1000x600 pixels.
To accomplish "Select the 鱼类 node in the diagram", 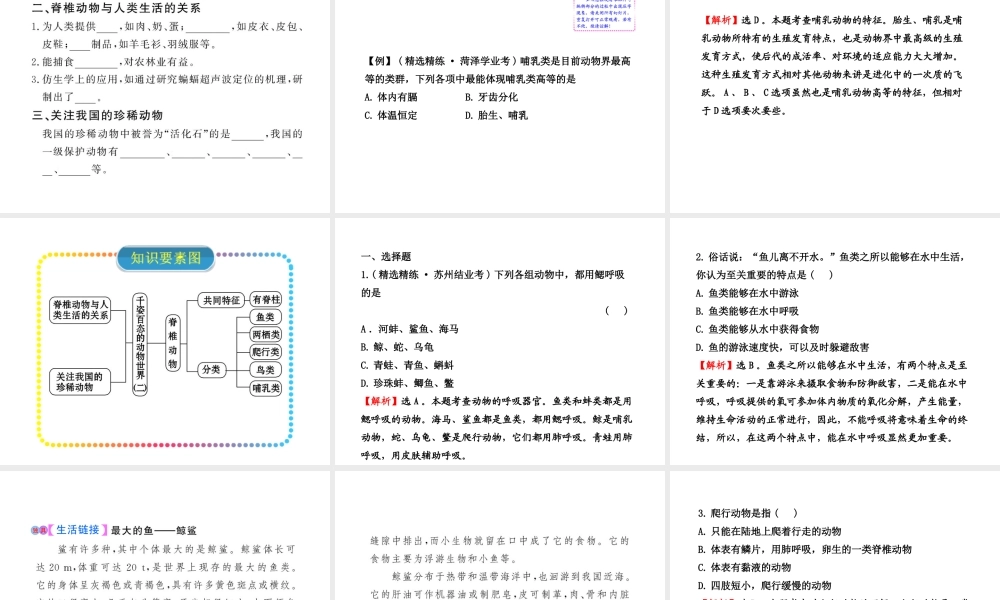I will click(265, 317).
